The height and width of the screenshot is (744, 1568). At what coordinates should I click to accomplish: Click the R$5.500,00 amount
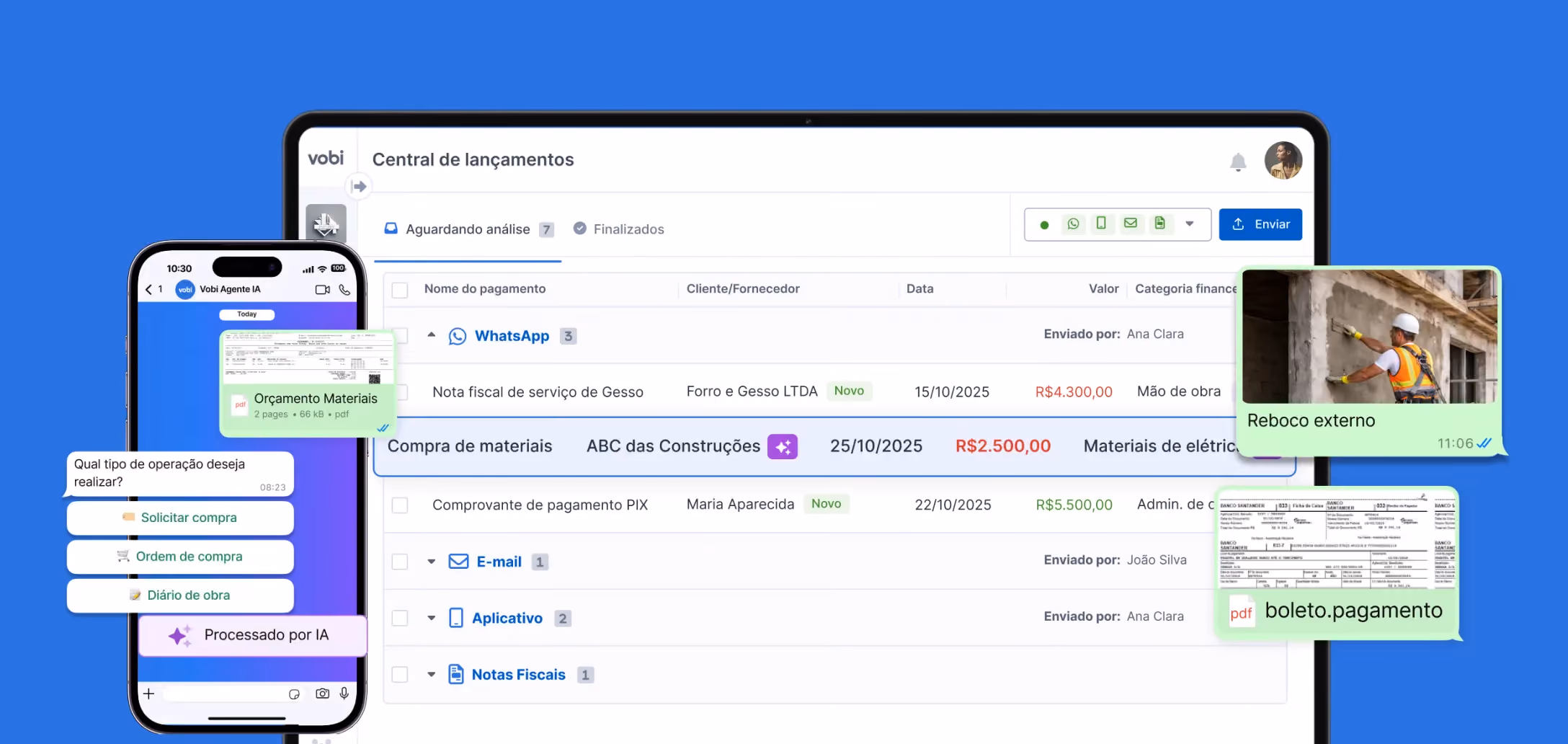1074,505
